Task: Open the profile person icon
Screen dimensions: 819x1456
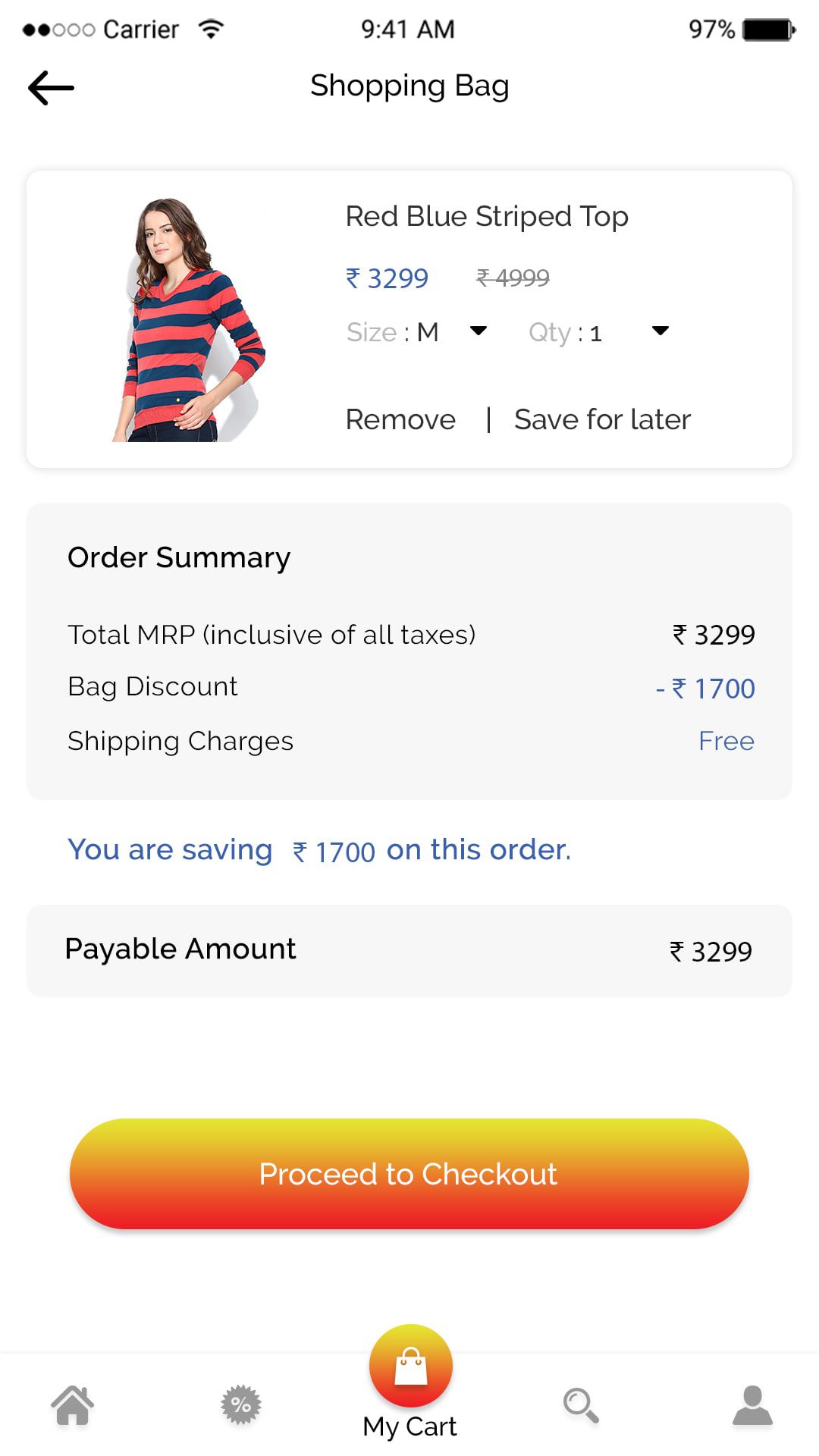Action: [x=752, y=1405]
